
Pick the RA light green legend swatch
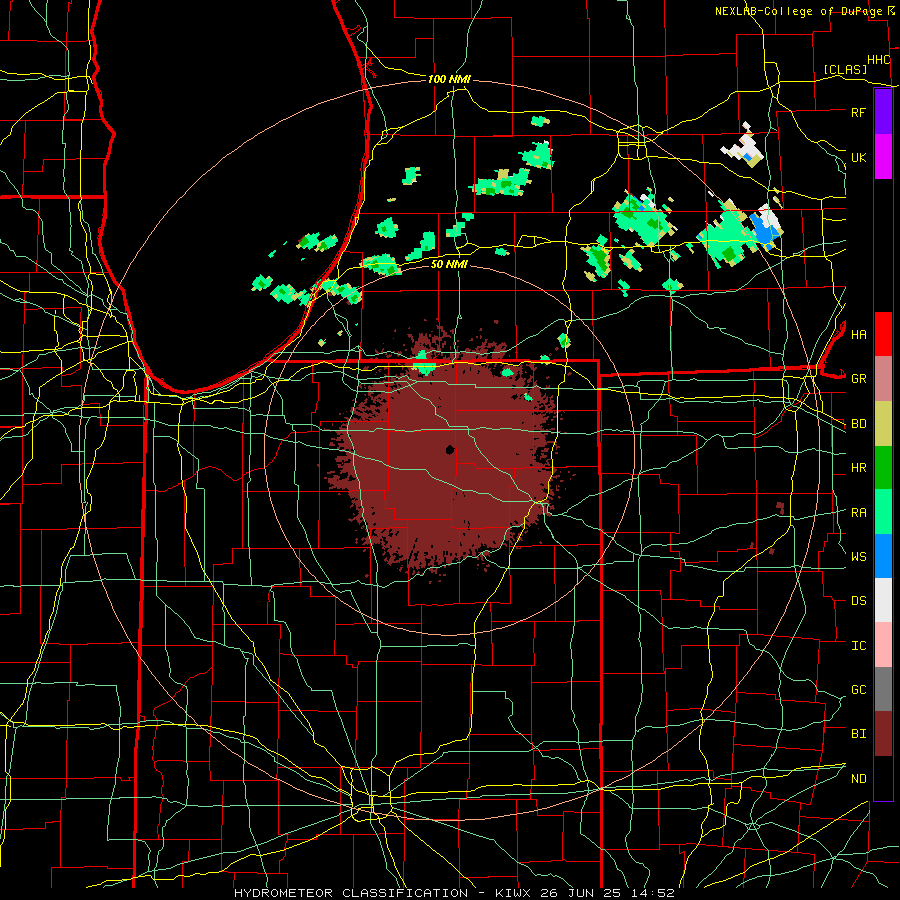pos(883,511)
